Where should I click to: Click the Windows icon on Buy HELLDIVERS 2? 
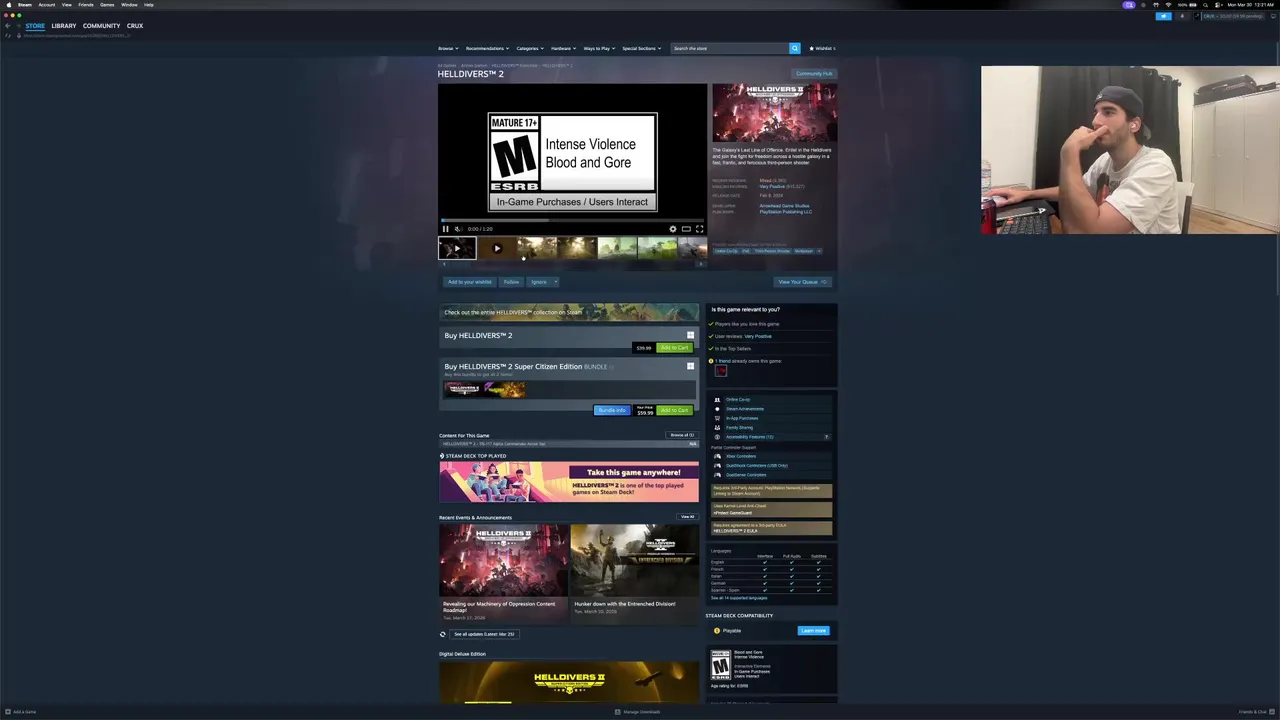click(690, 335)
